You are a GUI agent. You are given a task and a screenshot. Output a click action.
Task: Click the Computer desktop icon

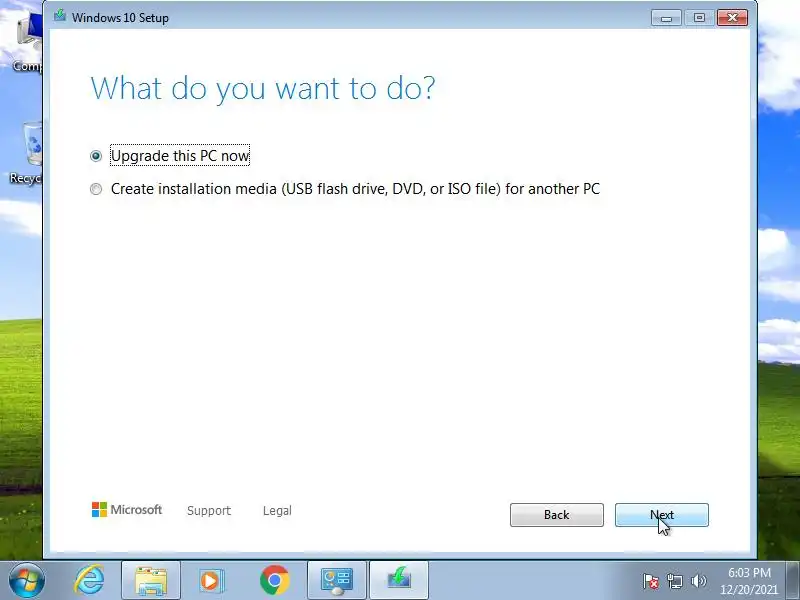click(26, 42)
